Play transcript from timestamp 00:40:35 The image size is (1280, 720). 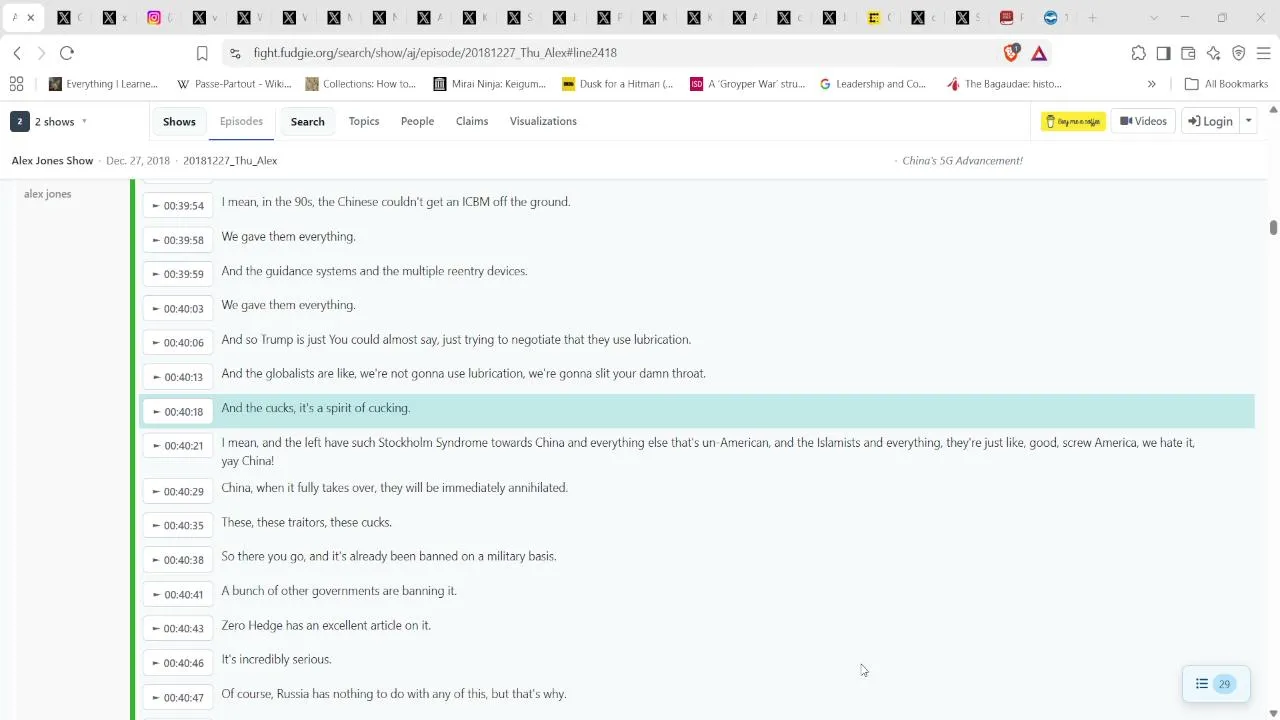(178, 526)
